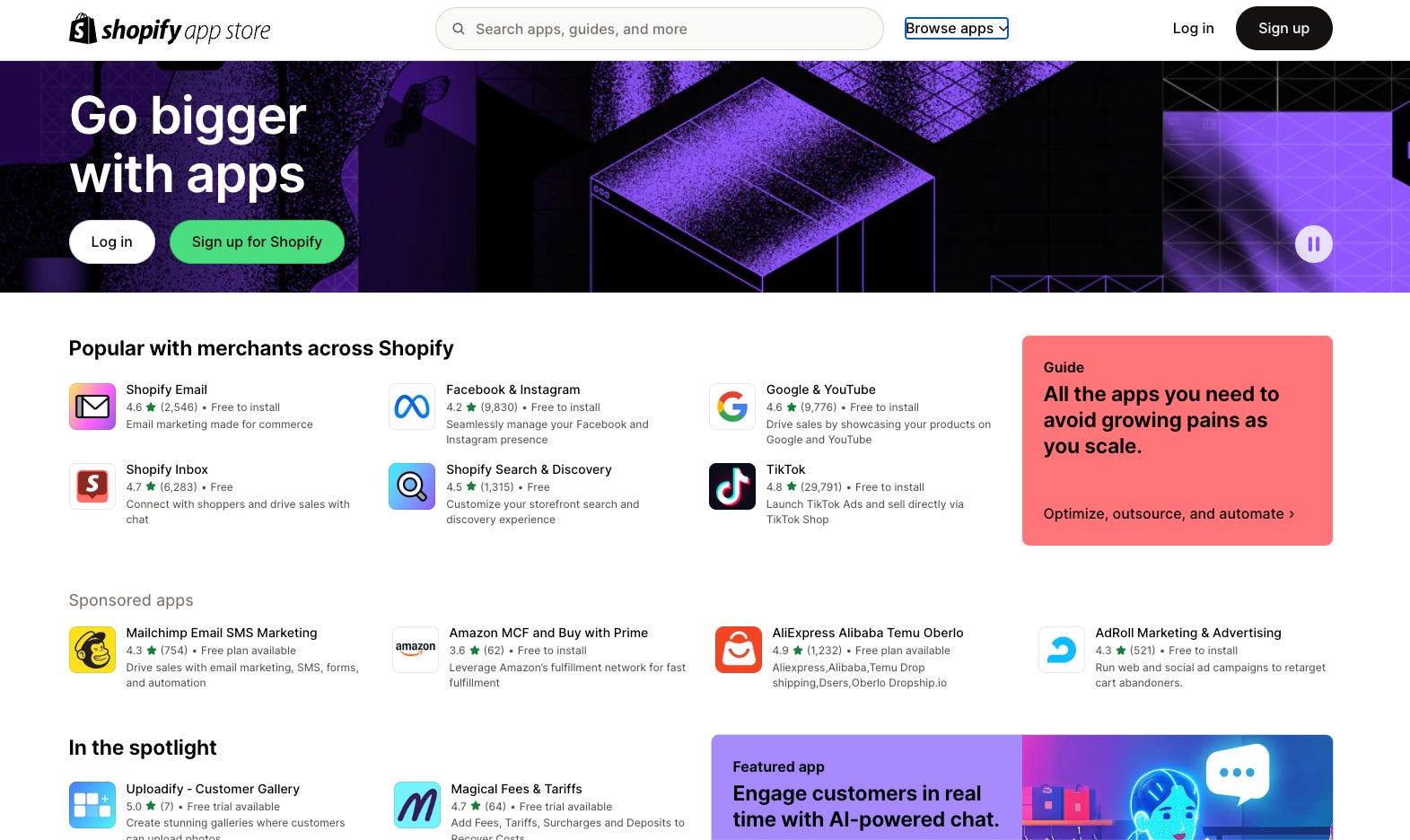Click the Featured app chat illustration
This screenshot has height=840, width=1410.
click(x=1178, y=788)
